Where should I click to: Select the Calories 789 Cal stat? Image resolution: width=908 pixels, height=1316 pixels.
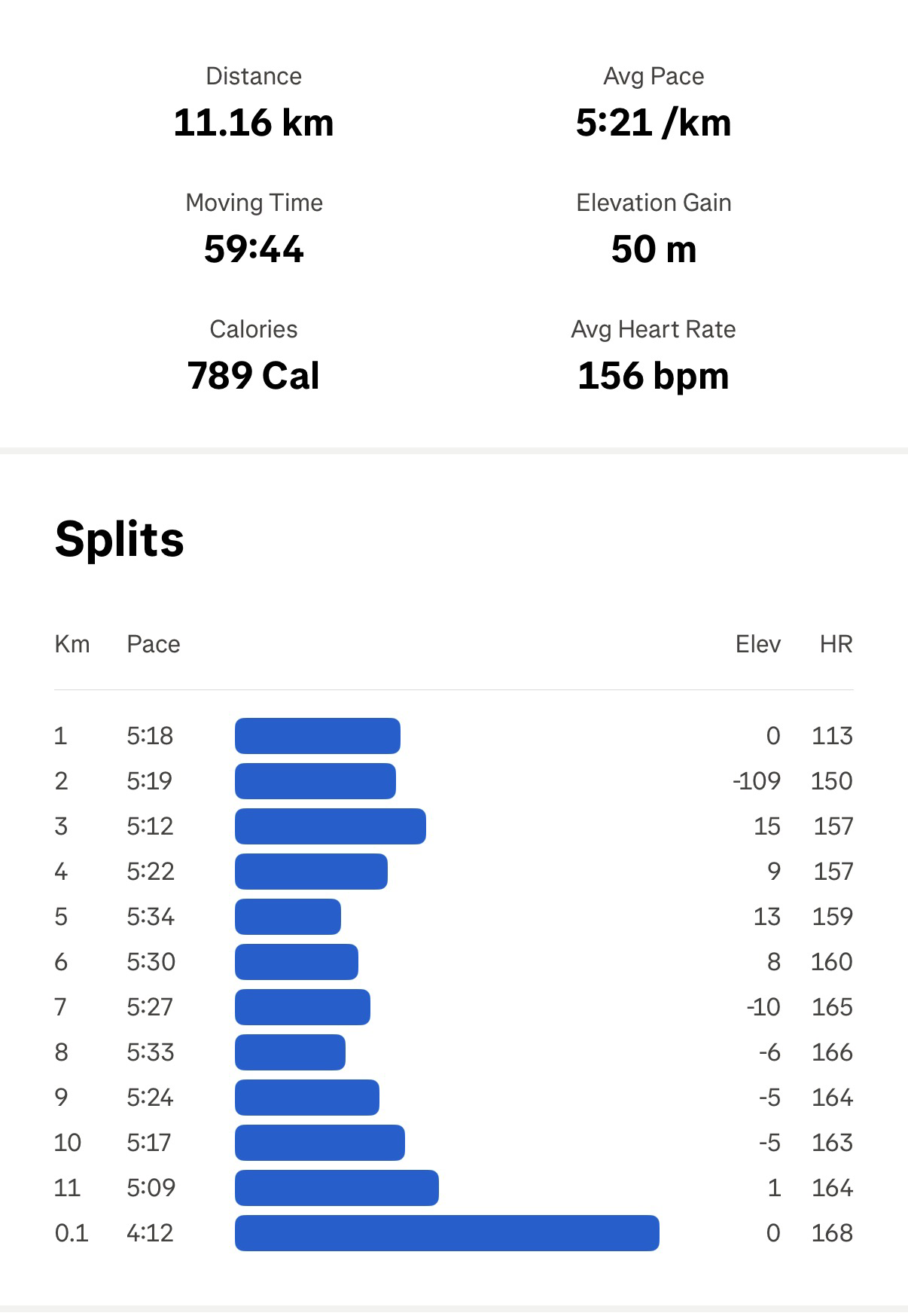tap(254, 375)
